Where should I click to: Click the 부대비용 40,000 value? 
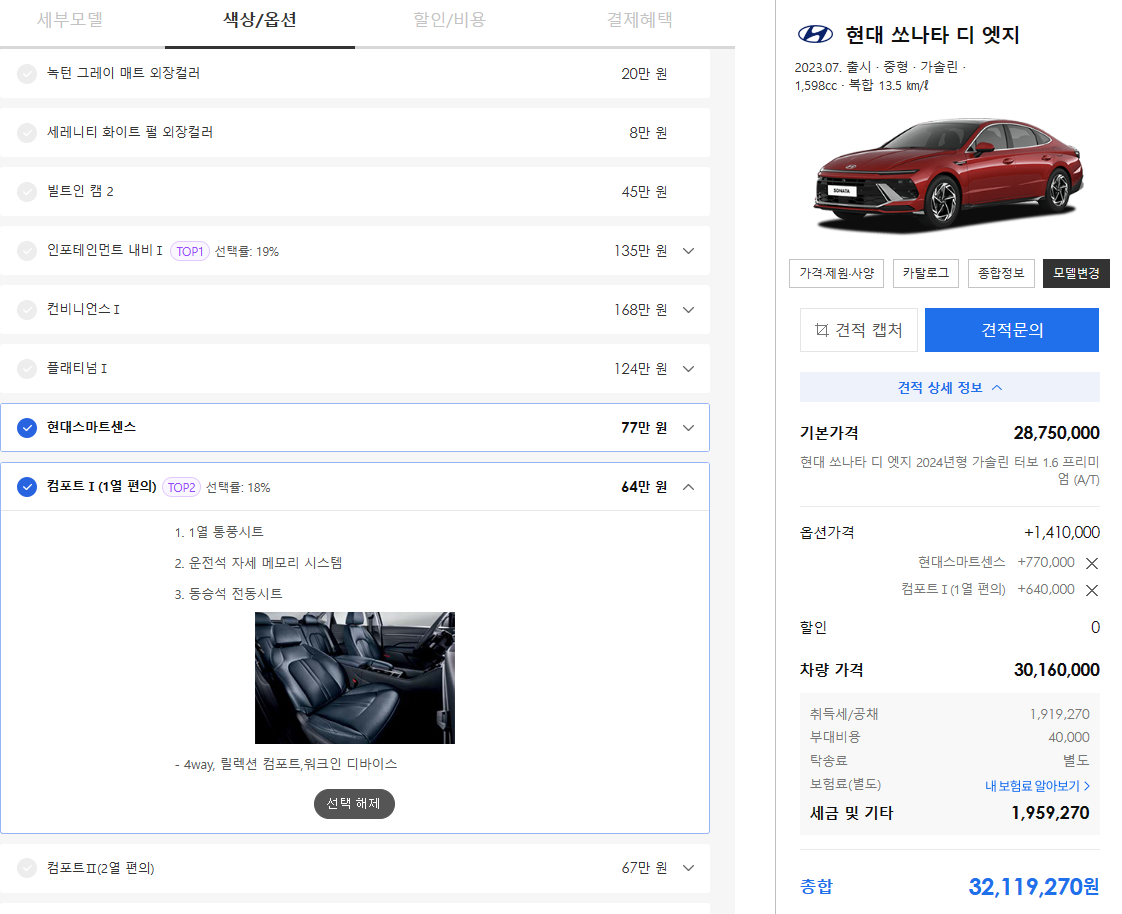[1069, 737]
